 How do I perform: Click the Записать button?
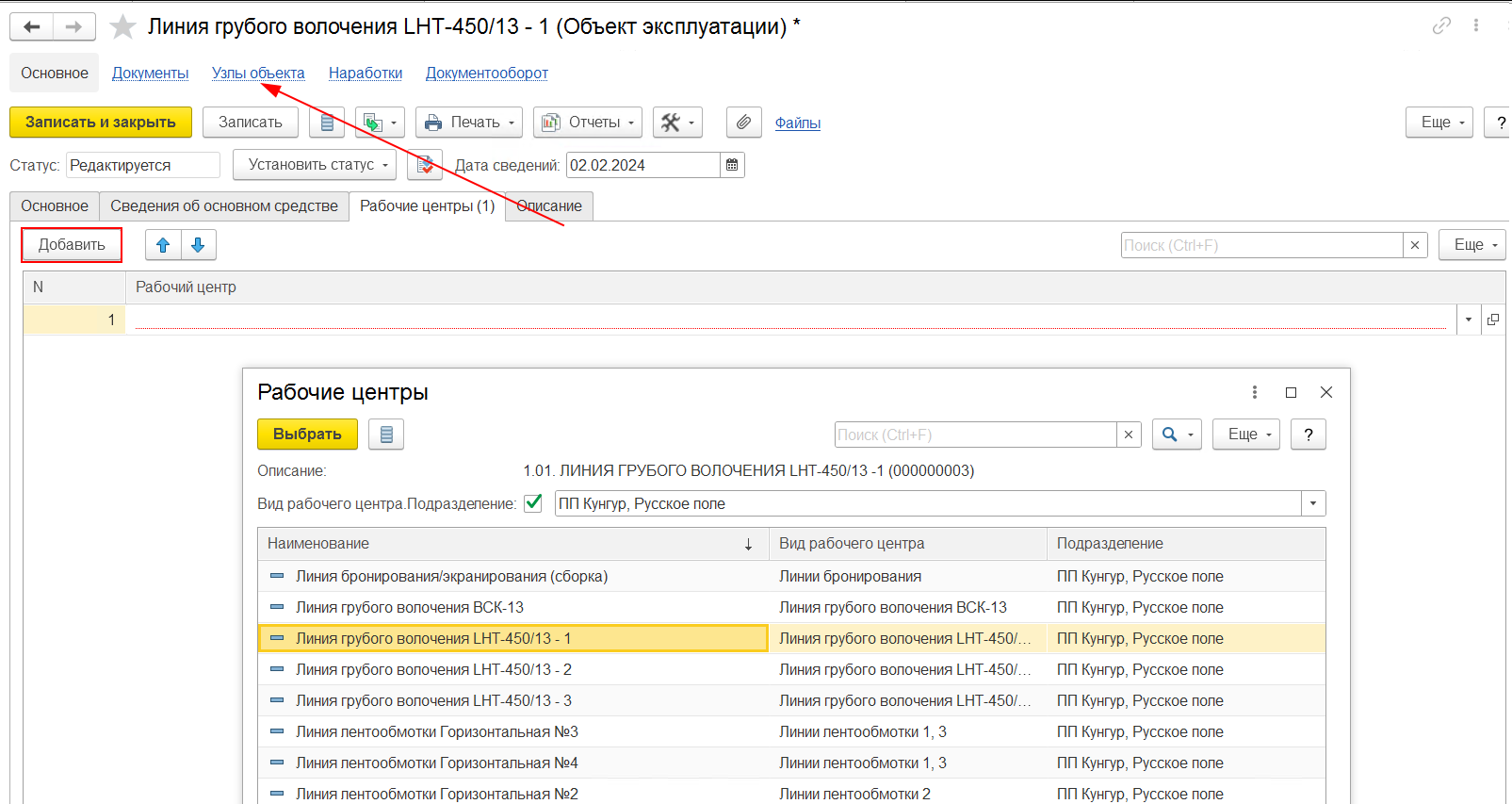coord(251,123)
